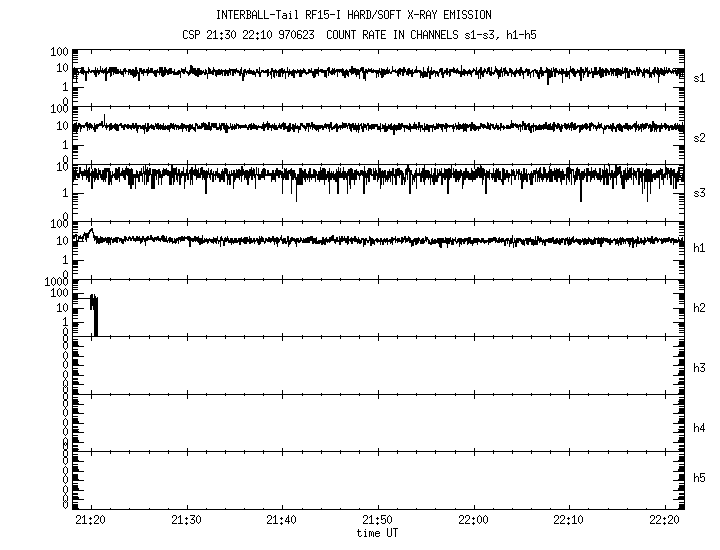
Task: Pick the 21:50 time axis label
Action: 377,520
